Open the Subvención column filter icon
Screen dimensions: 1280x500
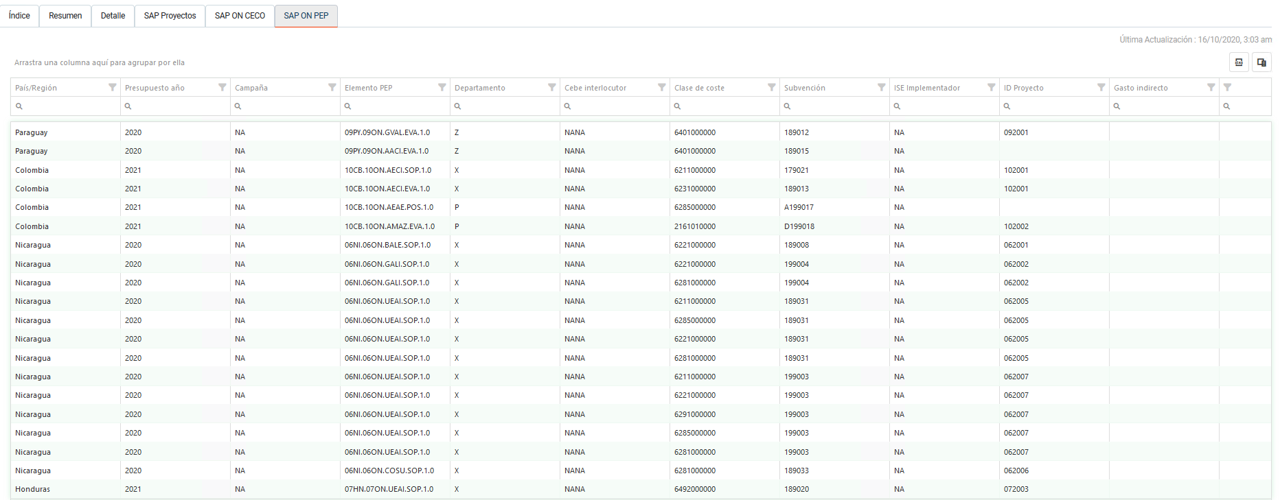coord(882,88)
